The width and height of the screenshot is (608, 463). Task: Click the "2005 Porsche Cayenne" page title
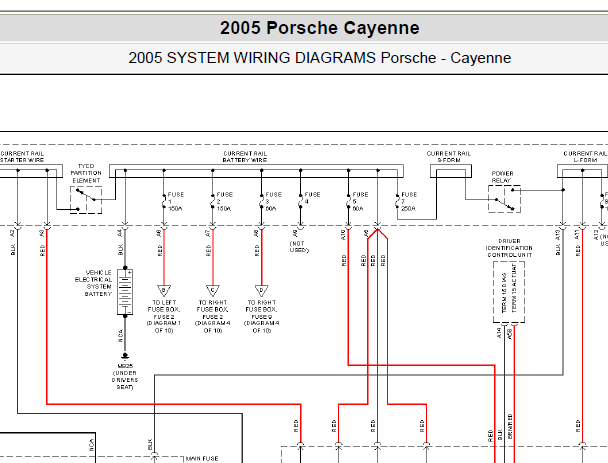[320, 28]
